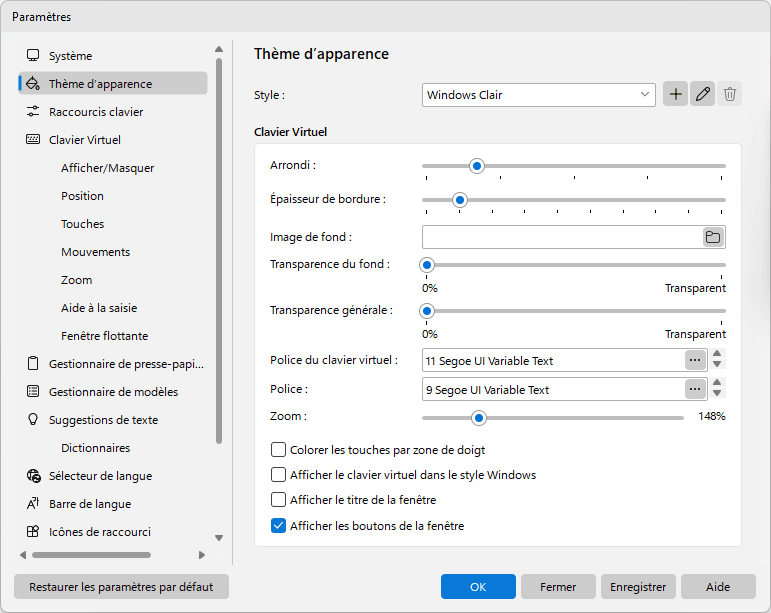771x613 pixels.
Task: Click the Suggestions de texte lightbulb icon
Action: tap(33, 420)
